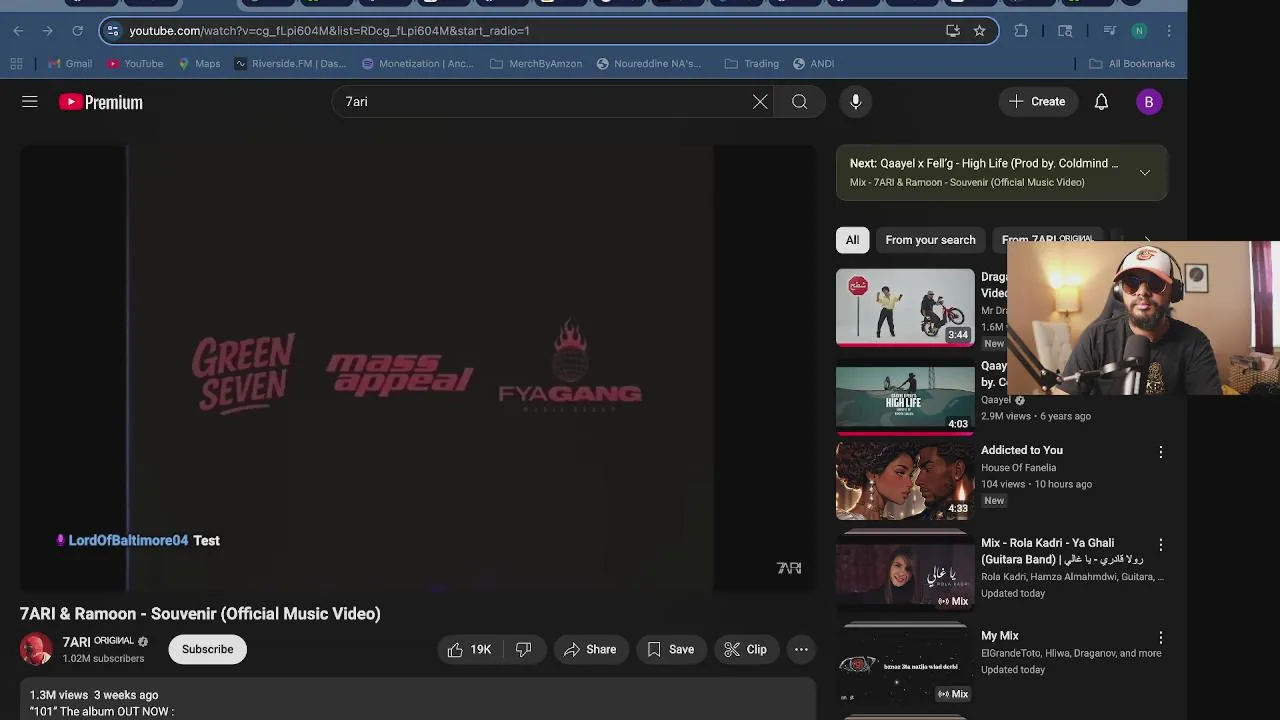Click the video player area
Image resolution: width=1280 pixels, height=720 pixels.
418,369
